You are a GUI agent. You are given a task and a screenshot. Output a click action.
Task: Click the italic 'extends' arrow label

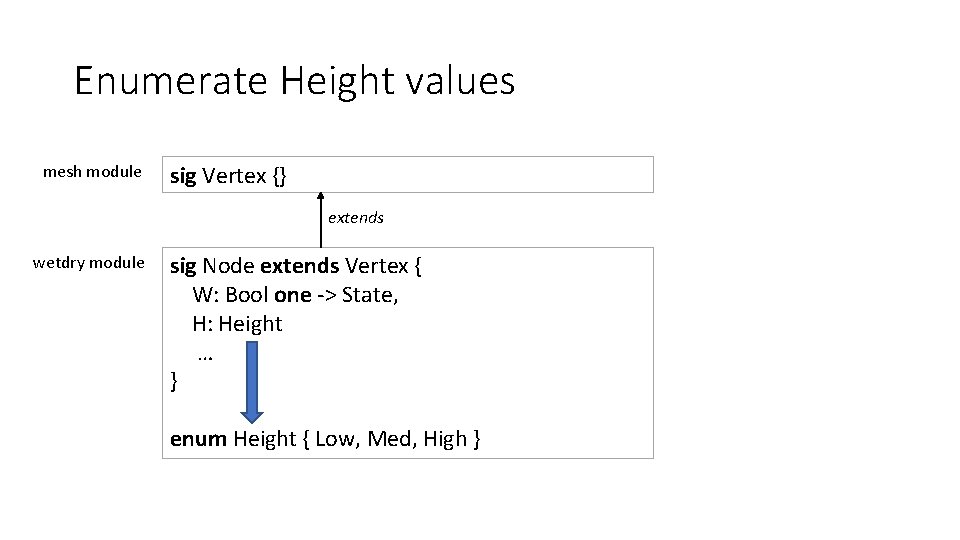click(356, 218)
